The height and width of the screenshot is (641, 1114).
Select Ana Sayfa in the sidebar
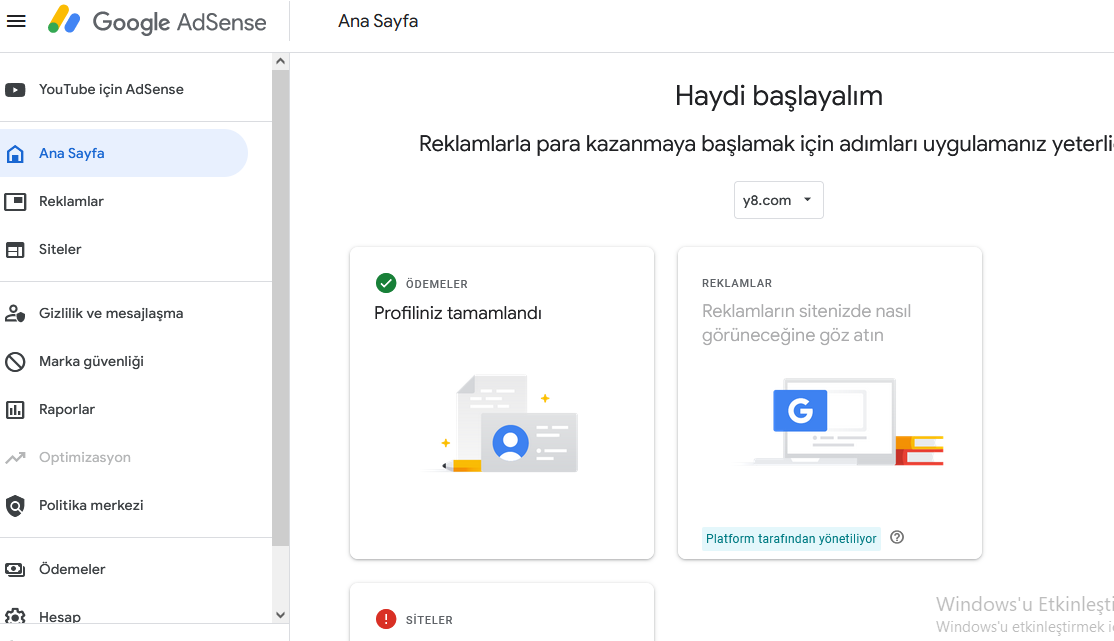pyautogui.click(x=124, y=153)
